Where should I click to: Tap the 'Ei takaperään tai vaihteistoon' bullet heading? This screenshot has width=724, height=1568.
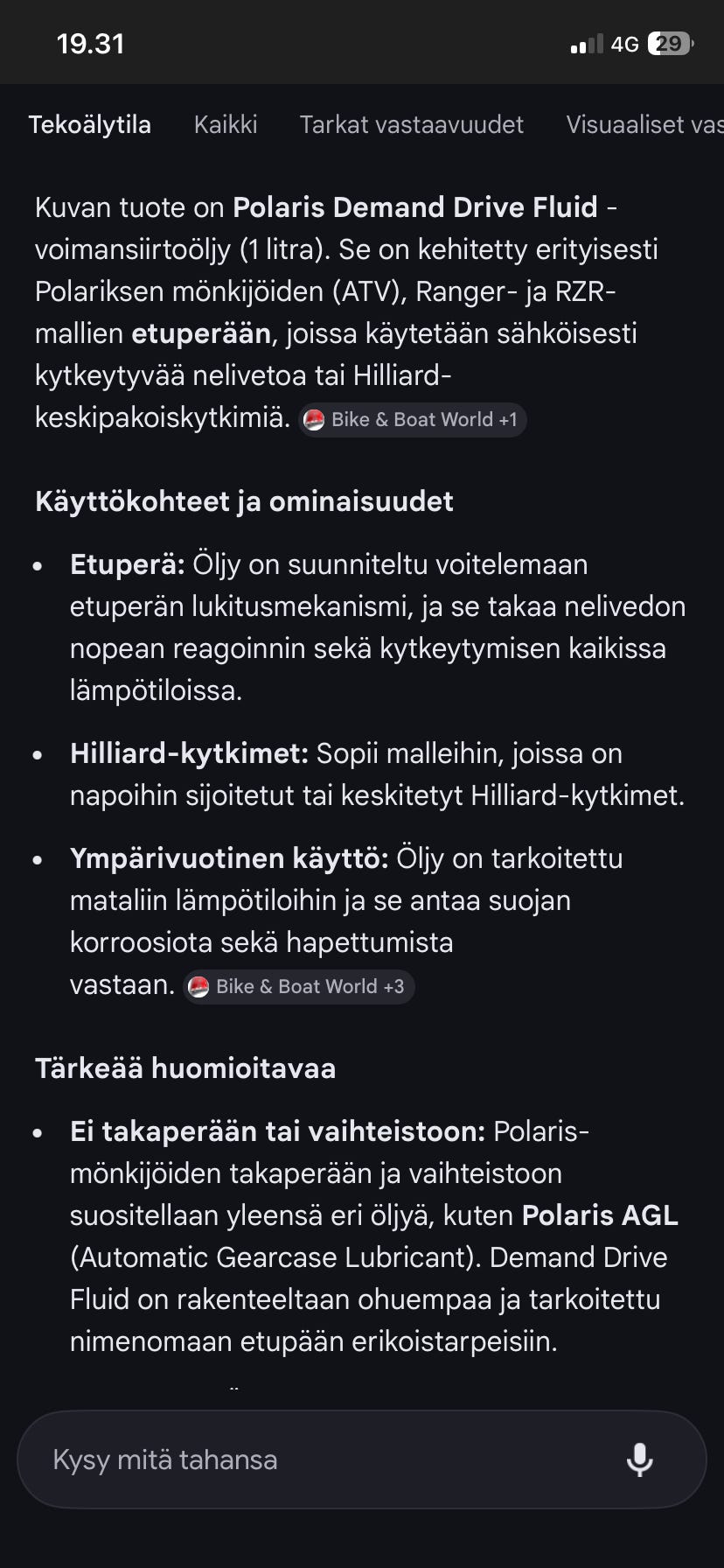[271, 1130]
